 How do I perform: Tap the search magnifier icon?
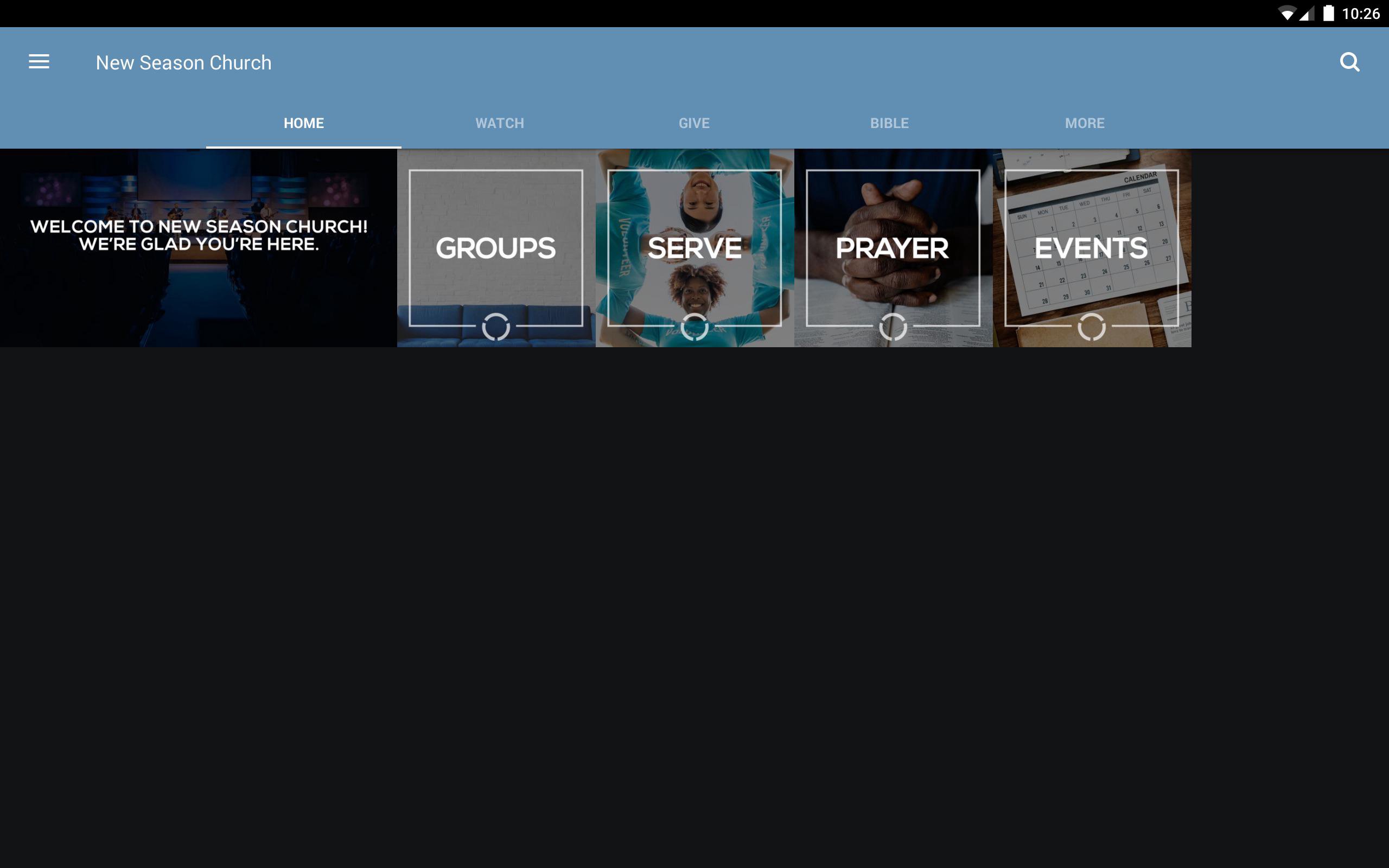coord(1349,62)
